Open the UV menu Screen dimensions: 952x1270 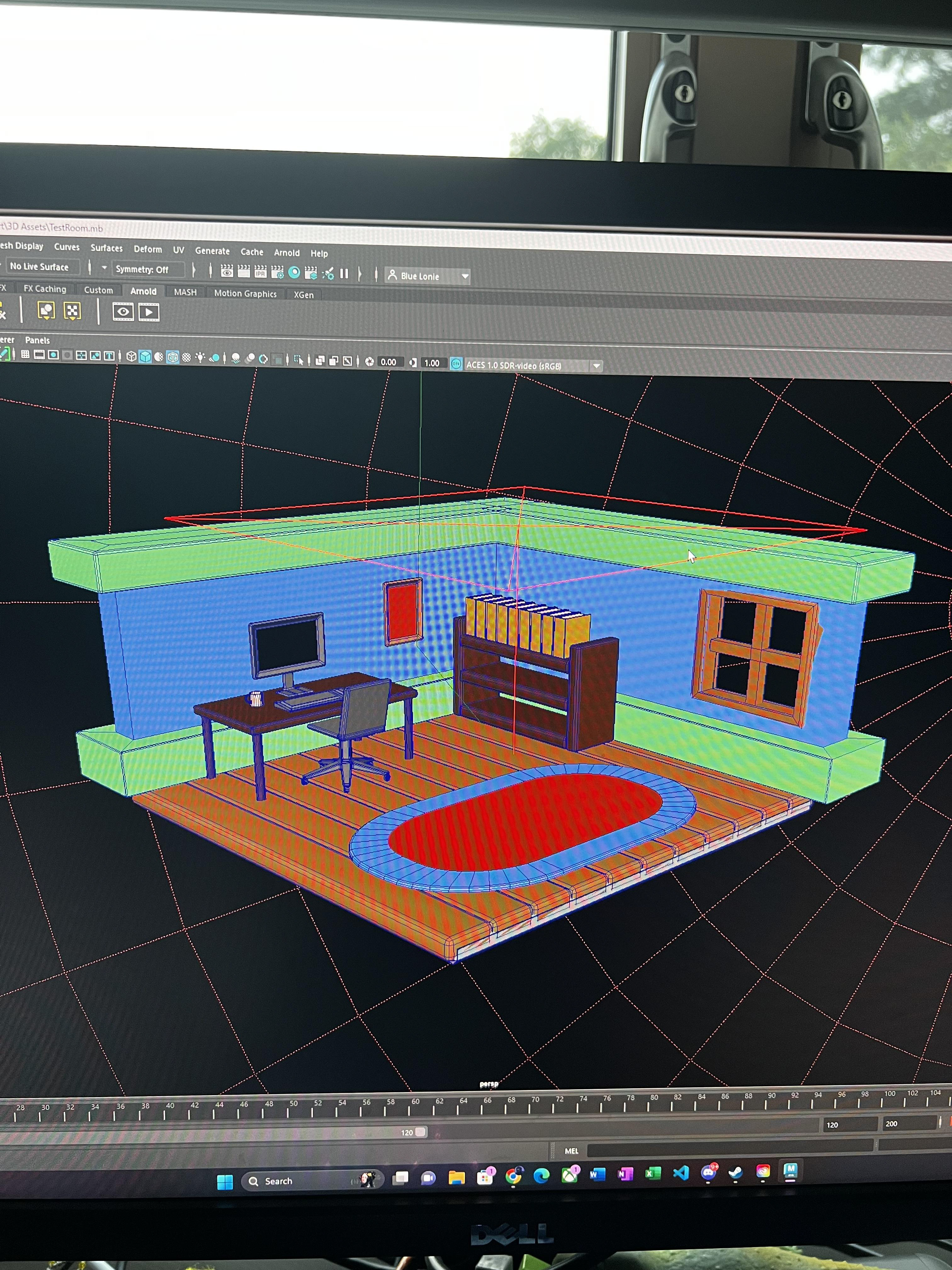[178, 250]
